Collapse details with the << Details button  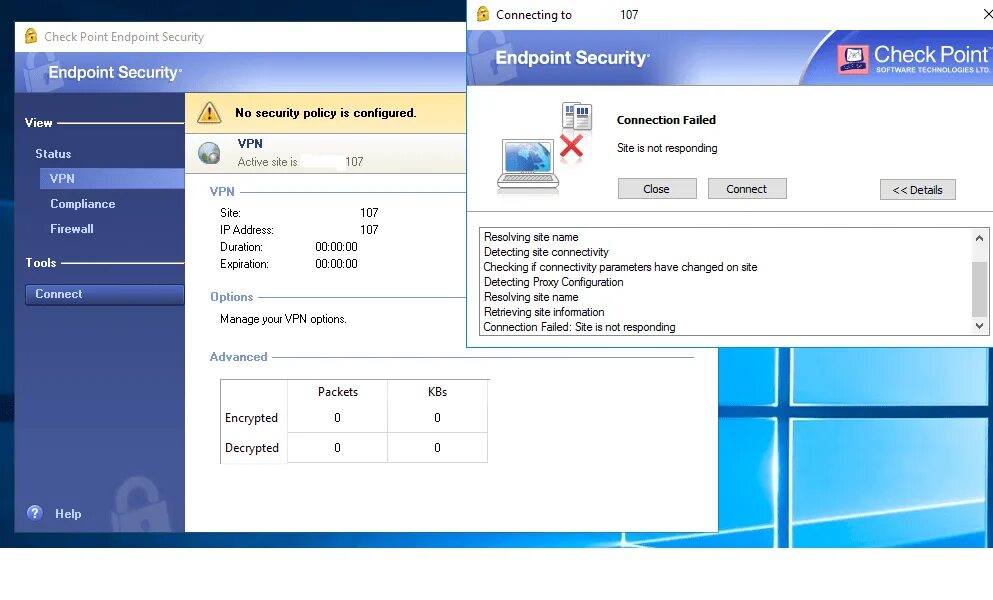(x=918, y=189)
